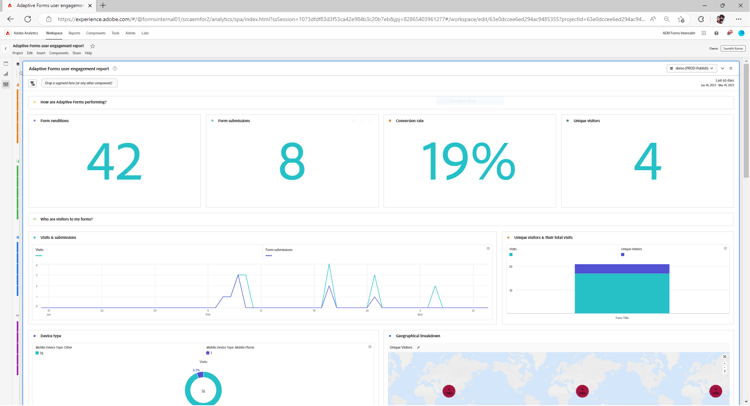Click browser favorites star icon

coord(681,19)
